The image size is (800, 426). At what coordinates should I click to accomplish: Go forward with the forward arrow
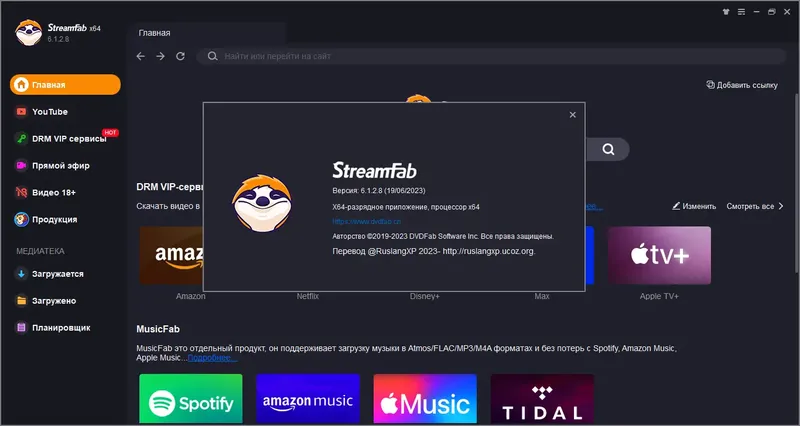pyautogui.click(x=160, y=56)
